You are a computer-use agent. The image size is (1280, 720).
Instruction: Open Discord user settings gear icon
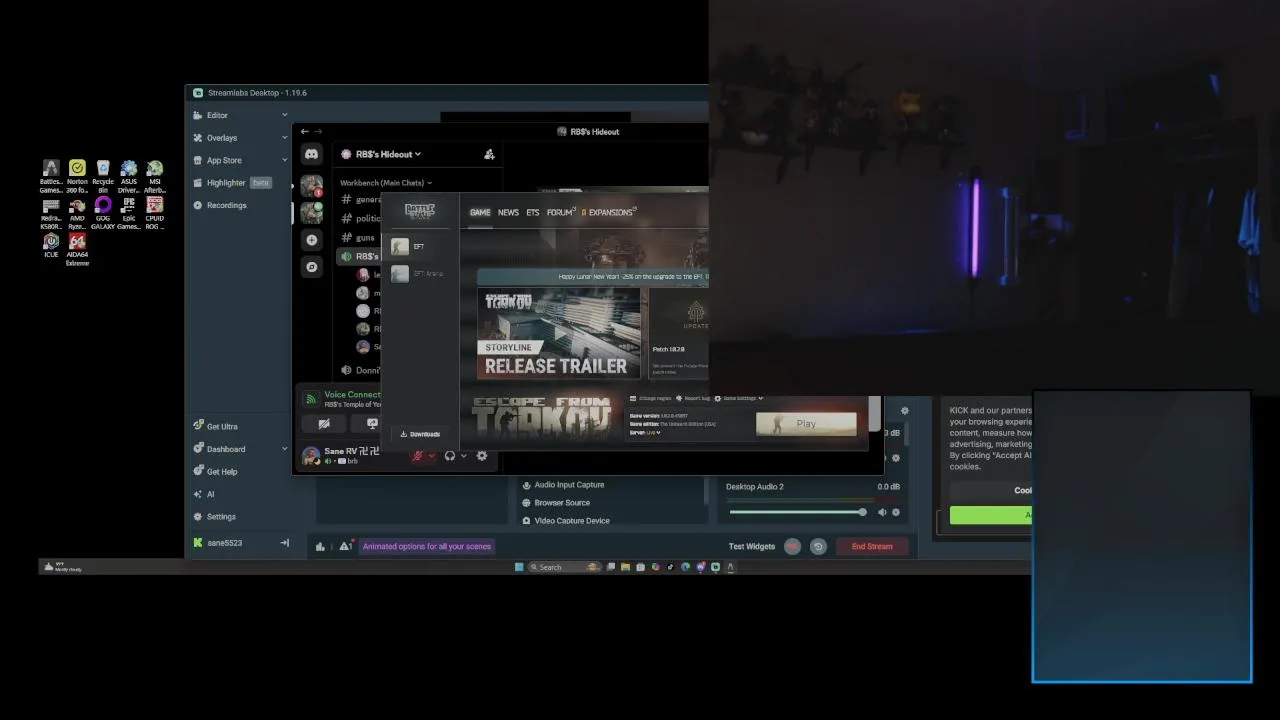coord(482,456)
